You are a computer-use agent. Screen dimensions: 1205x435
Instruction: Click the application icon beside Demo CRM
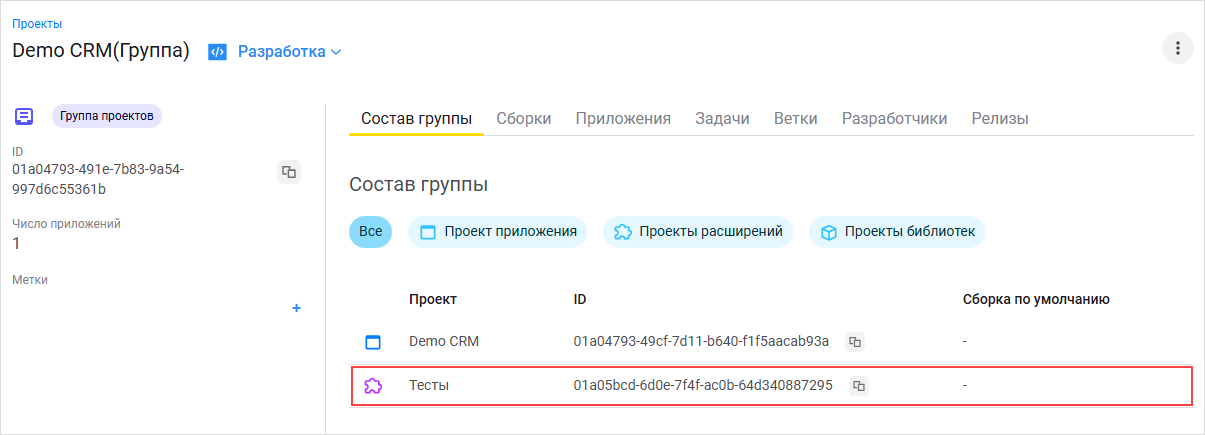click(373, 342)
